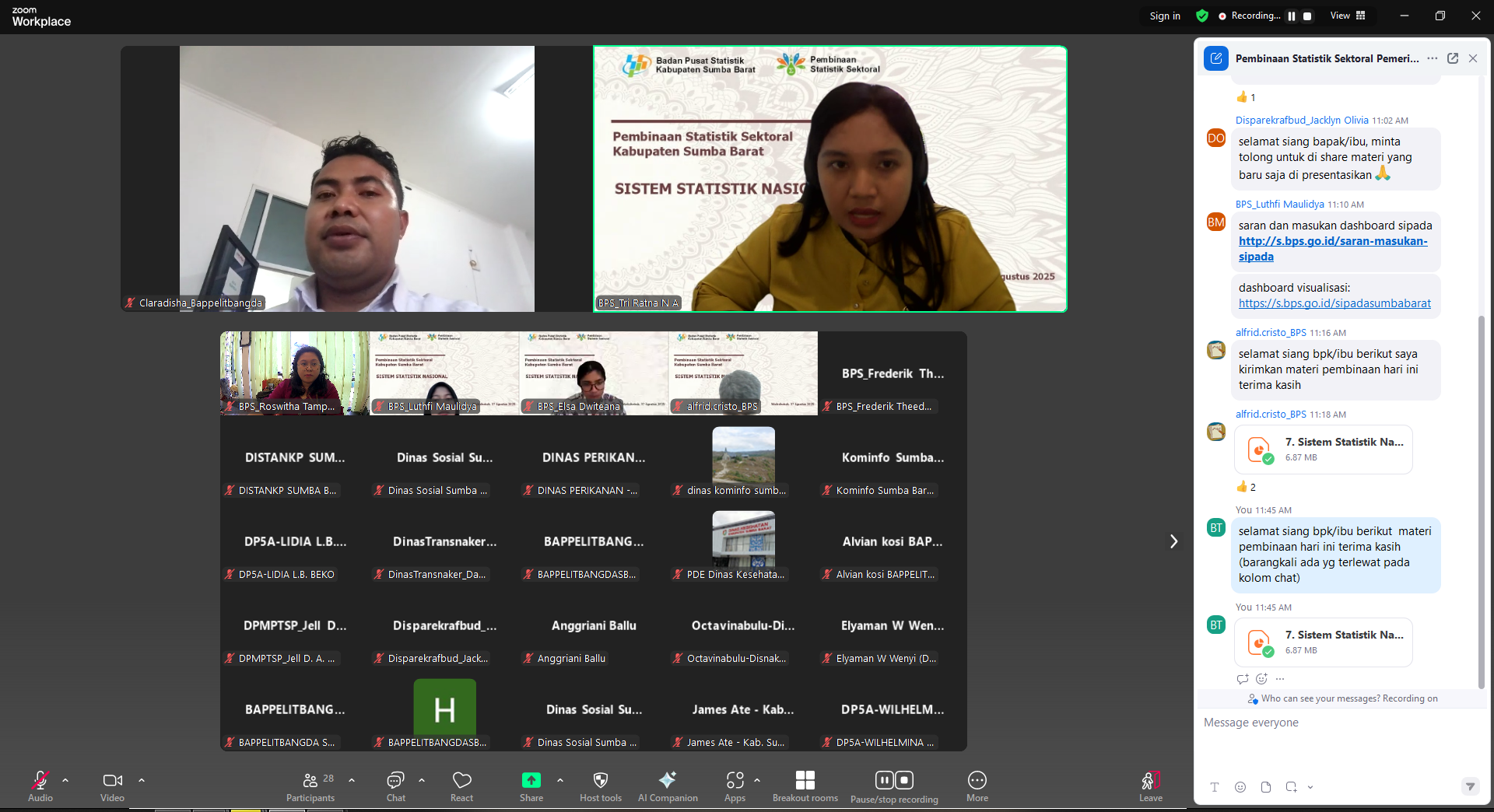Viewport: 1494px width, 812px height.
Task: Expand the Share options arrow
Action: (x=559, y=779)
